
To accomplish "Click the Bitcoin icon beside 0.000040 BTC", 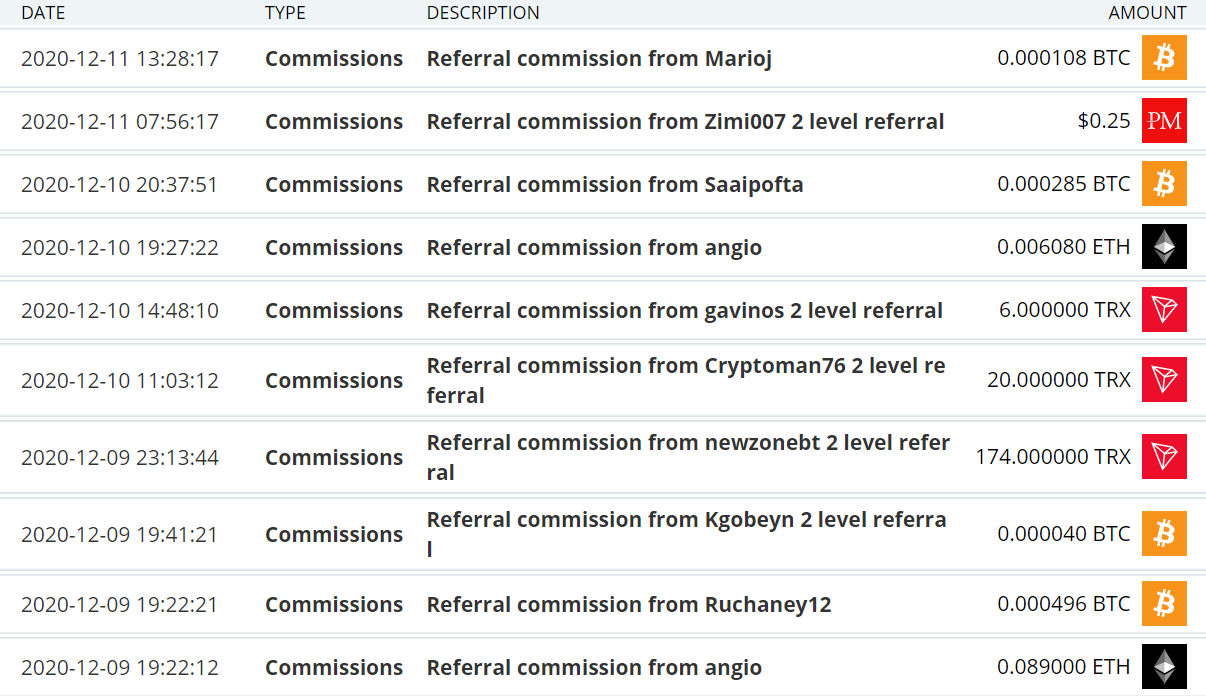I will tap(1164, 534).
